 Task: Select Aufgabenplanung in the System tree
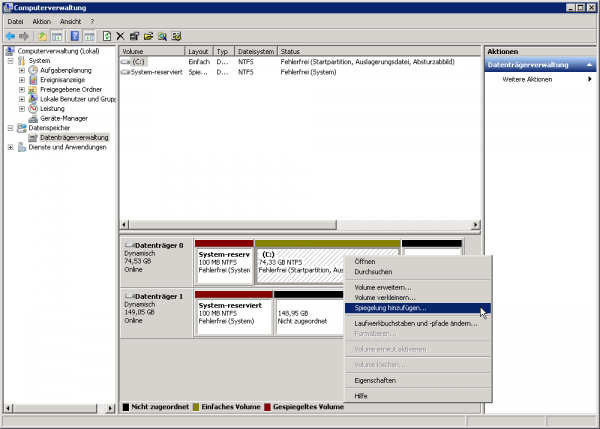(66, 70)
